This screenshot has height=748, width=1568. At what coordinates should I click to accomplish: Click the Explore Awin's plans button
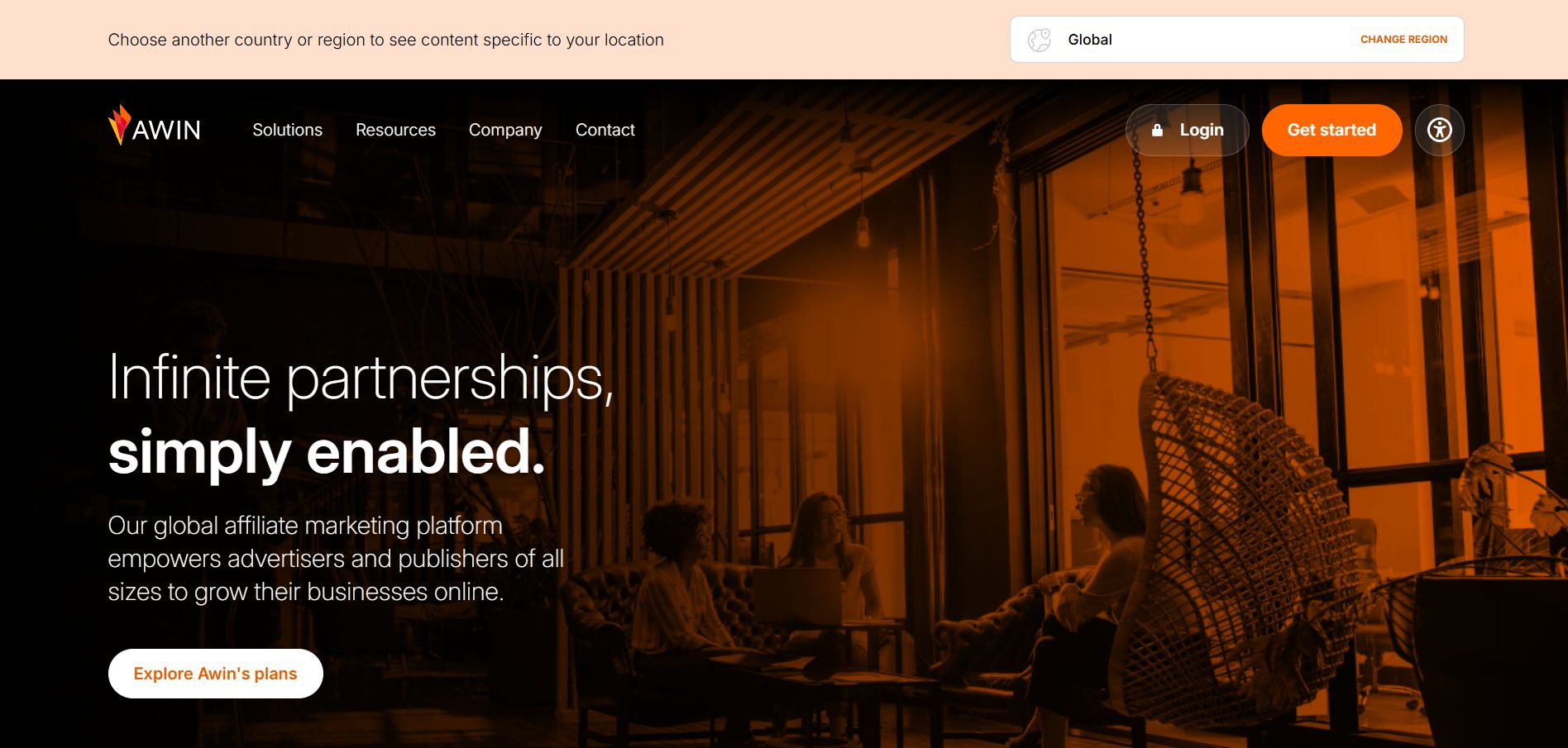pos(215,674)
